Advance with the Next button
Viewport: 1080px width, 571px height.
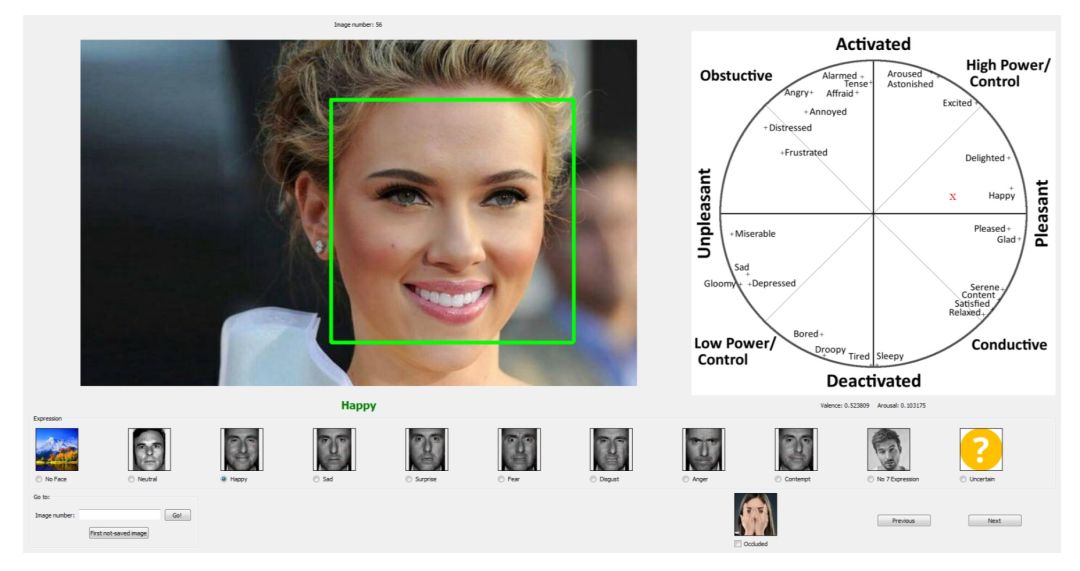[x=995, y=521]
